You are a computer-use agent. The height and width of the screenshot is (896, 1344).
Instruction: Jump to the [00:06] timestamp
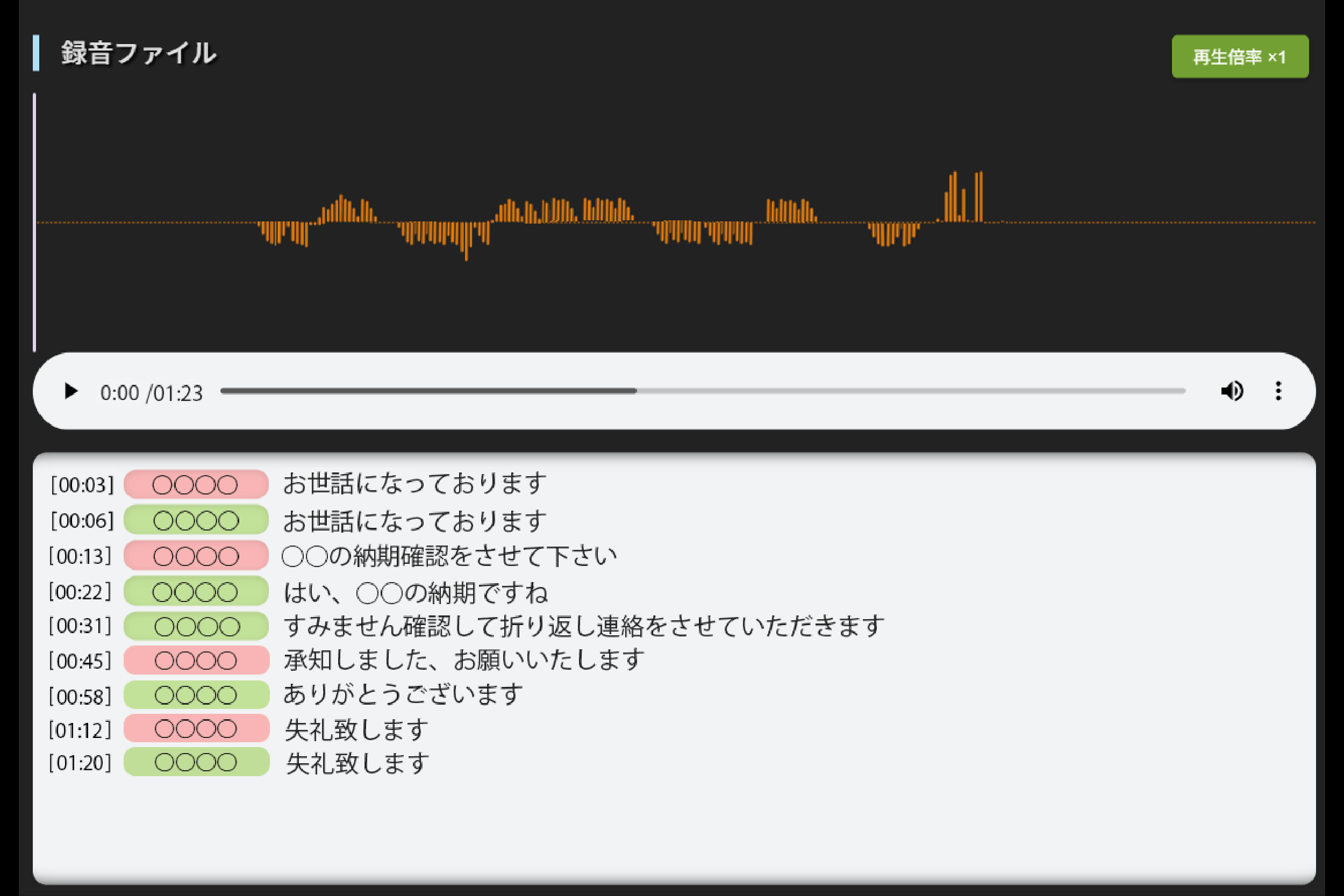(82, 521)
